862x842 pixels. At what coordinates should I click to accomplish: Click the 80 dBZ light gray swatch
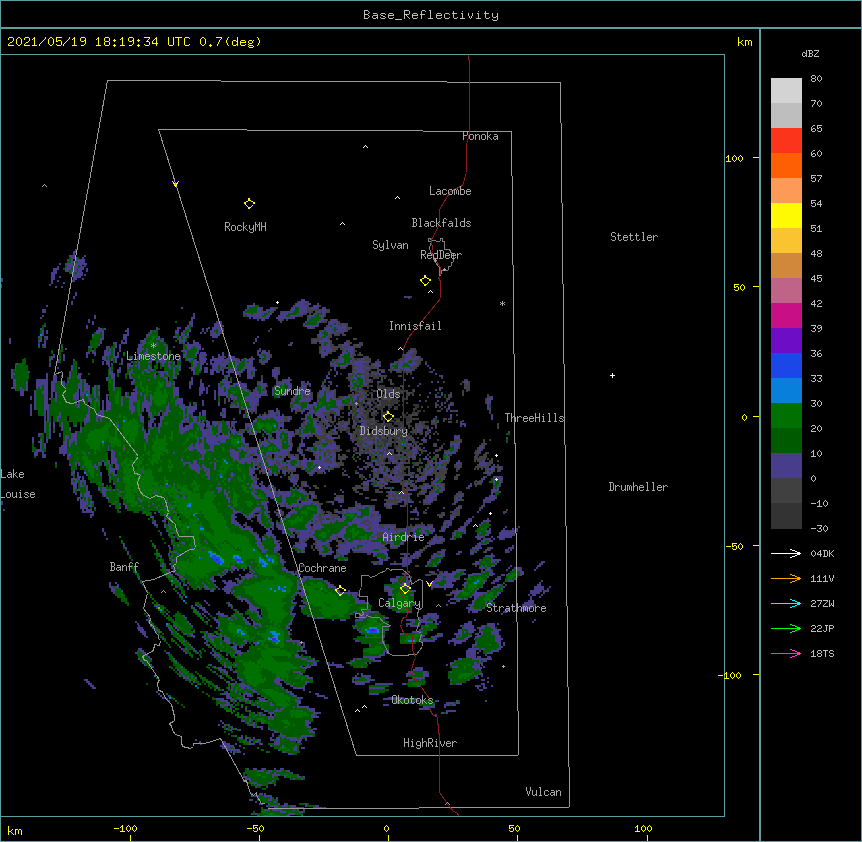786,91
